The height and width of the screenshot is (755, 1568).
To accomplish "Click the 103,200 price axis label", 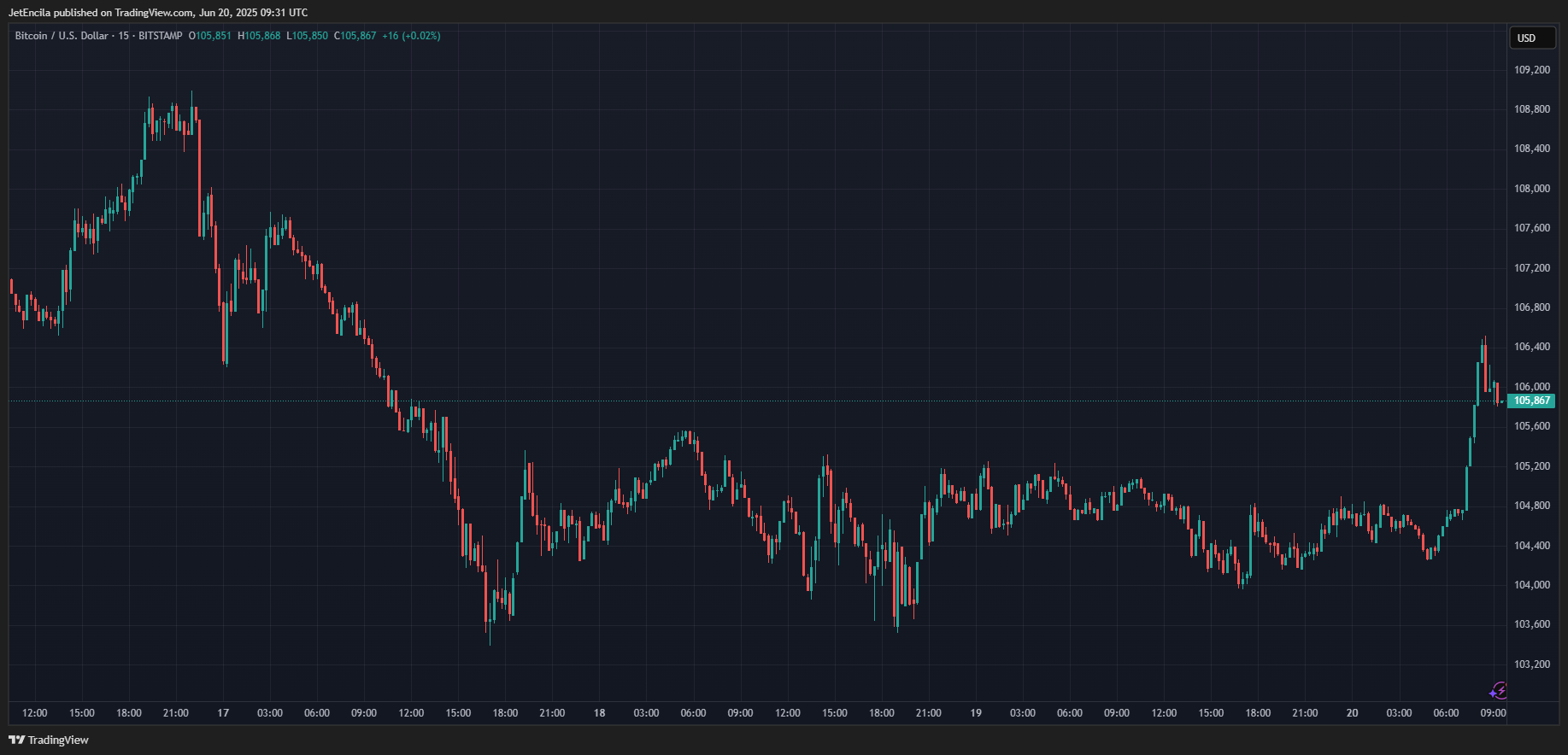I will point(1532,664).
